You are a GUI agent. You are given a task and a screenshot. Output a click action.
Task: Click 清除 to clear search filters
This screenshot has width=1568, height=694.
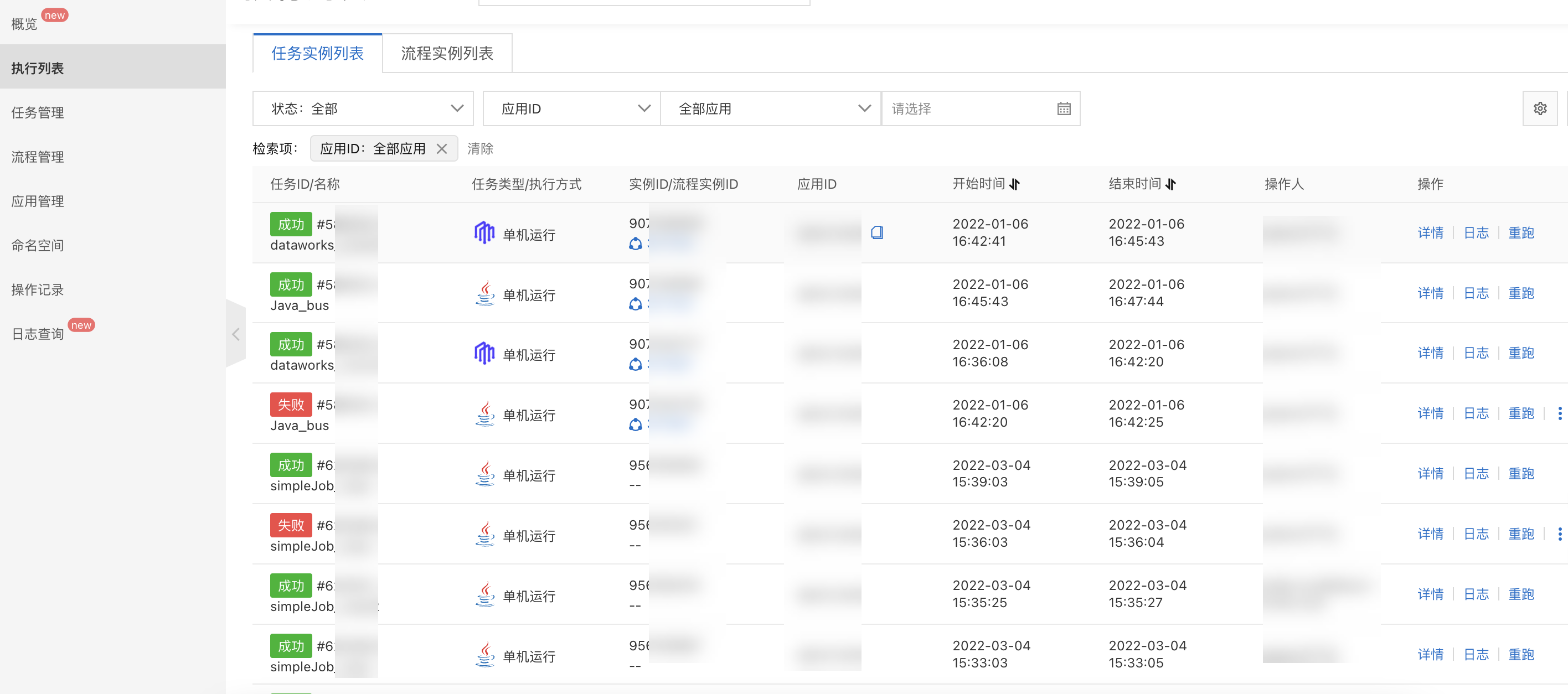click(x=480, y=149)
